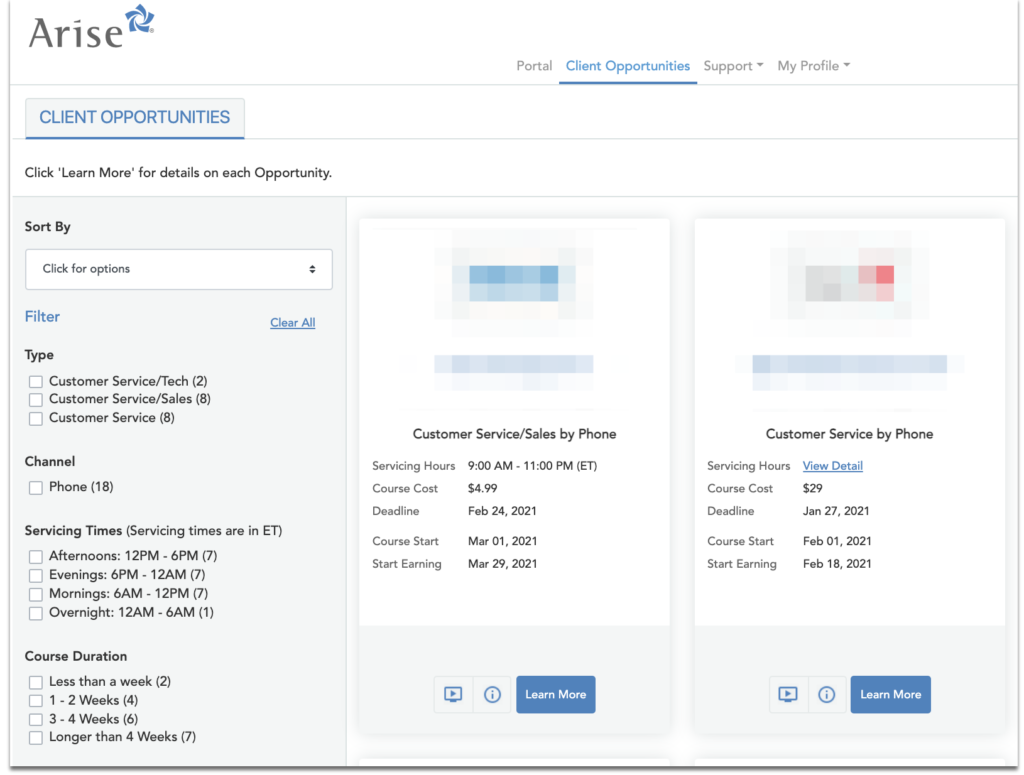The width and height of the screenshot is (1024, 775).
Task: Check the Customer Service/Sales filter
Action: (x=36, y=399)
